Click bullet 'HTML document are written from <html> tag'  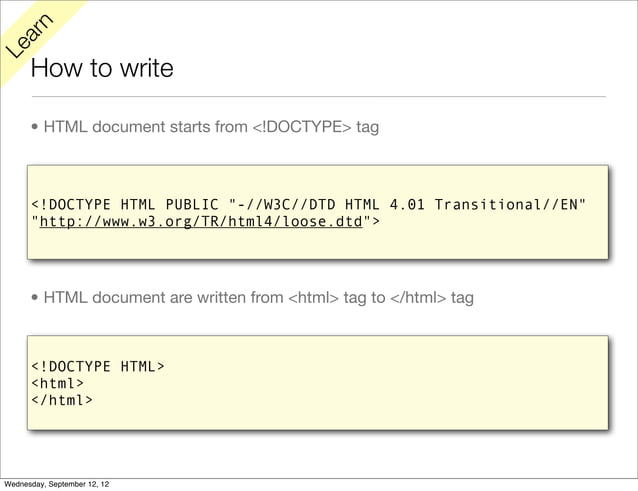(258, 297)
